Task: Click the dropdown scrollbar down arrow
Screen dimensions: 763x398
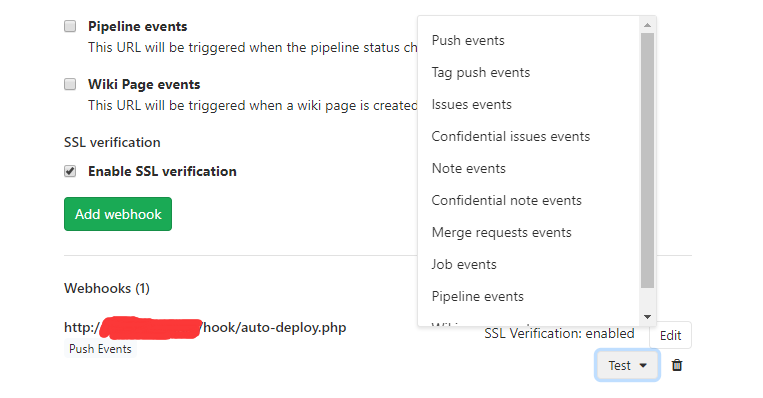Action: point(647,317)
